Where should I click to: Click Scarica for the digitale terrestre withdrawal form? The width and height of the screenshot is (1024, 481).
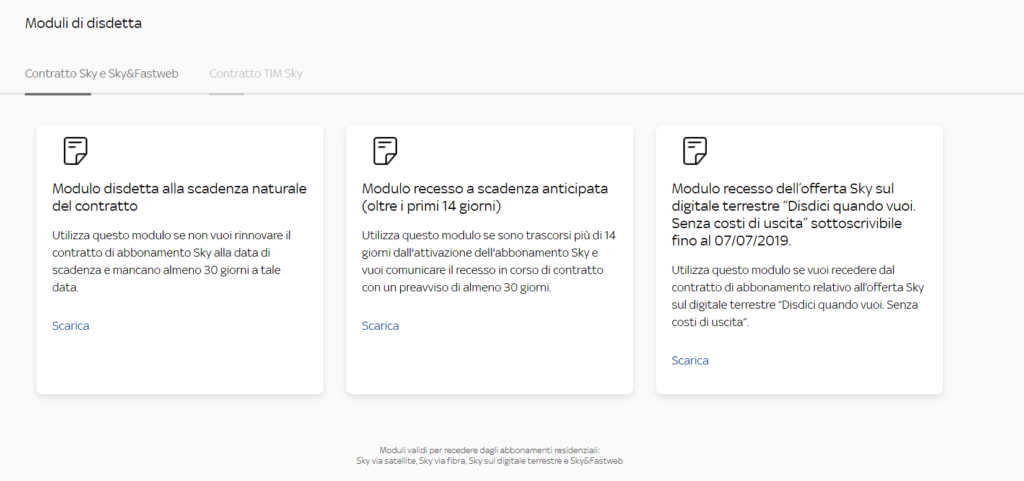(x=690, y=360)
